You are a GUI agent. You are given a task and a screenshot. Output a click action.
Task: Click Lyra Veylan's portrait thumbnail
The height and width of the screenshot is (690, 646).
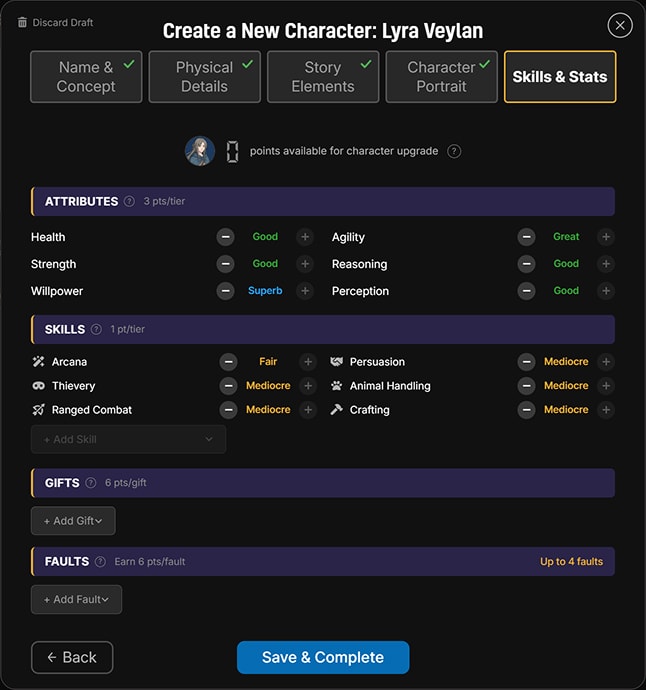pyautogui.click(x=200, y=151)
